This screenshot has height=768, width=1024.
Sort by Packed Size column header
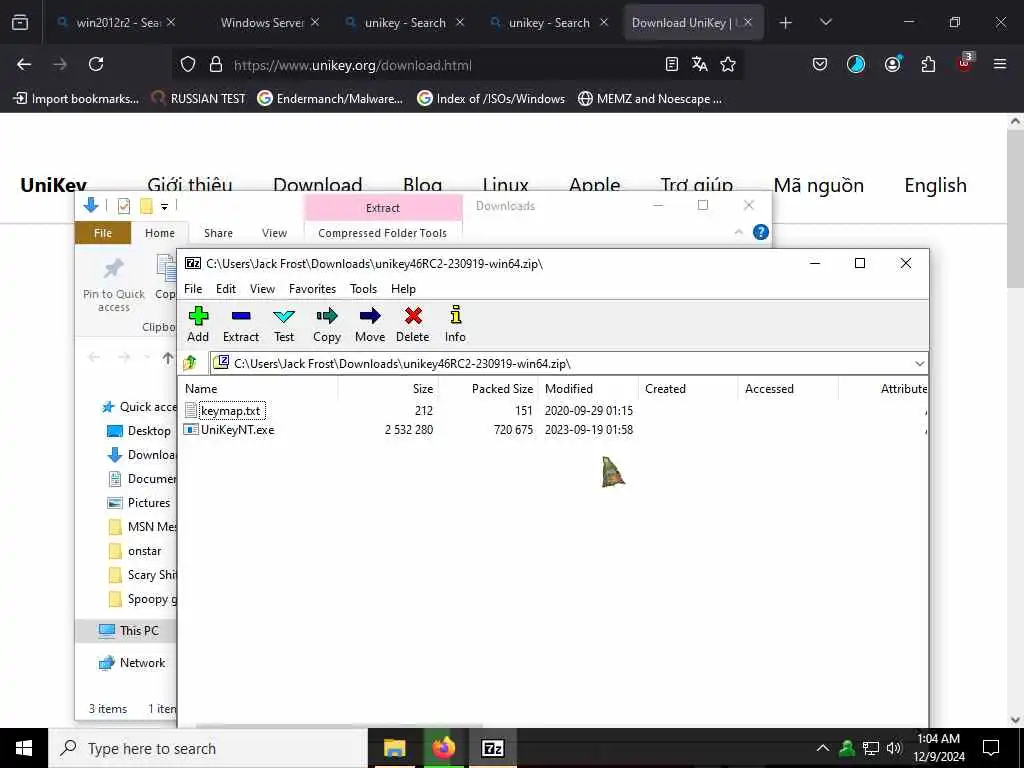[488, 389]
